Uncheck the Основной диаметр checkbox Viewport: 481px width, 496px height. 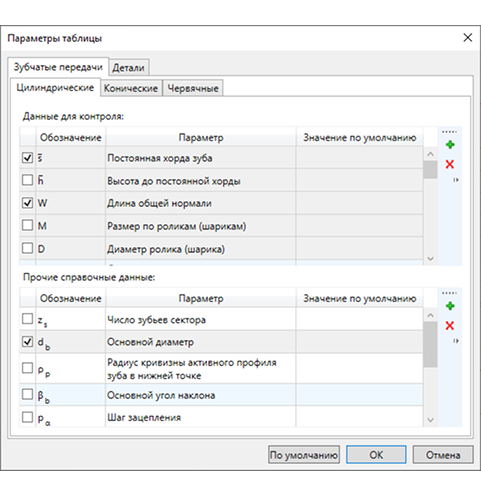pos(27,342)
